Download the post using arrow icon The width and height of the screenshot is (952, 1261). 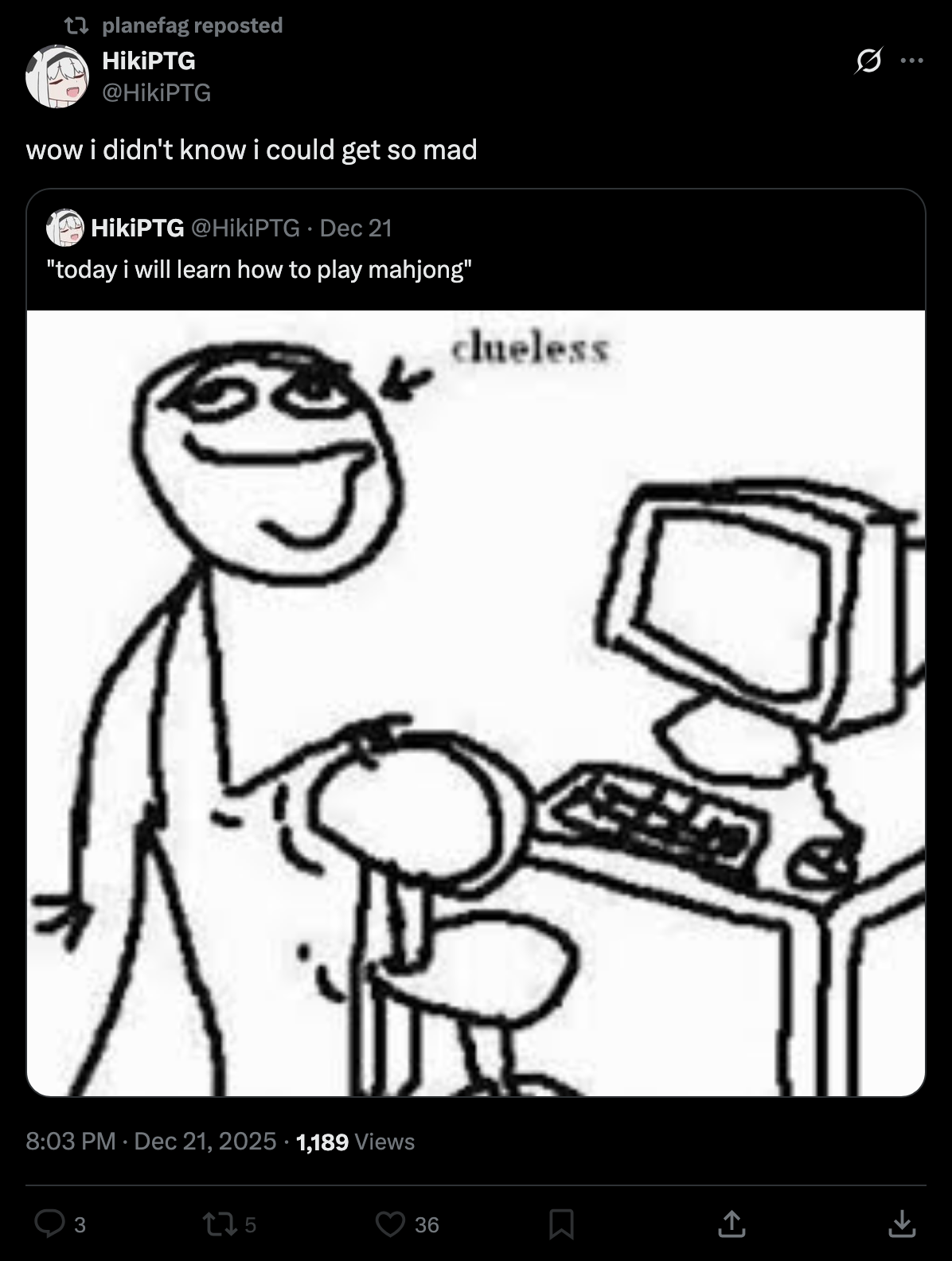pos(901,1224)
